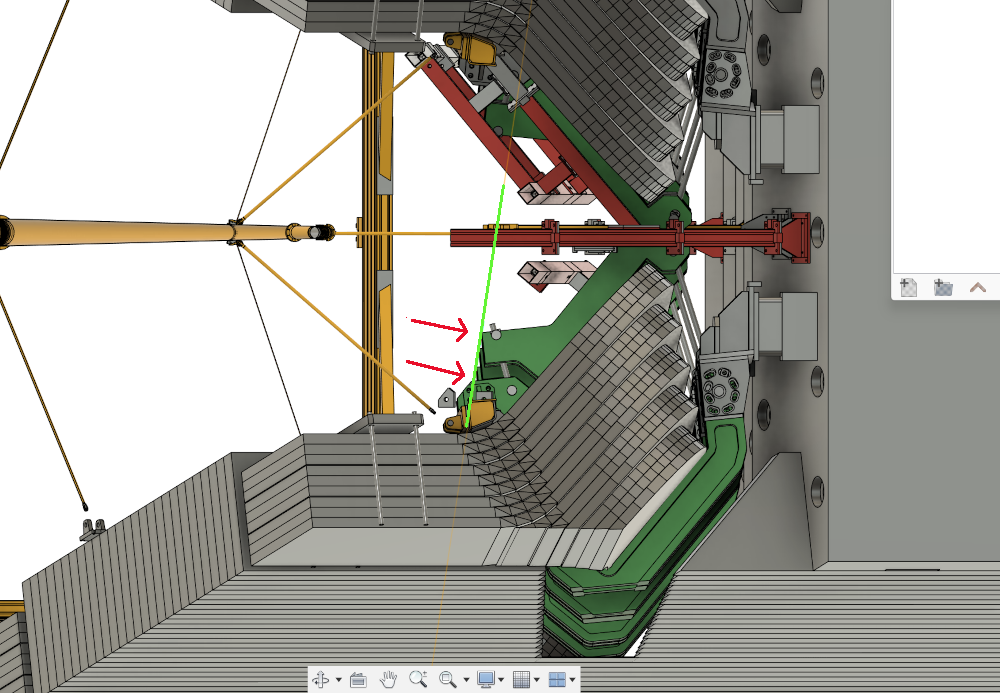Expand the Display Settings dropdown arrow

[503, 681]
